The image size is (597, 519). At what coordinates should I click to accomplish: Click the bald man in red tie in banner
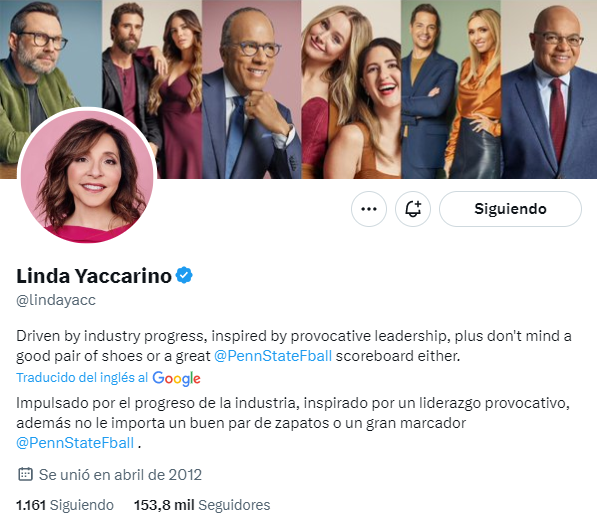click(549, 89)
